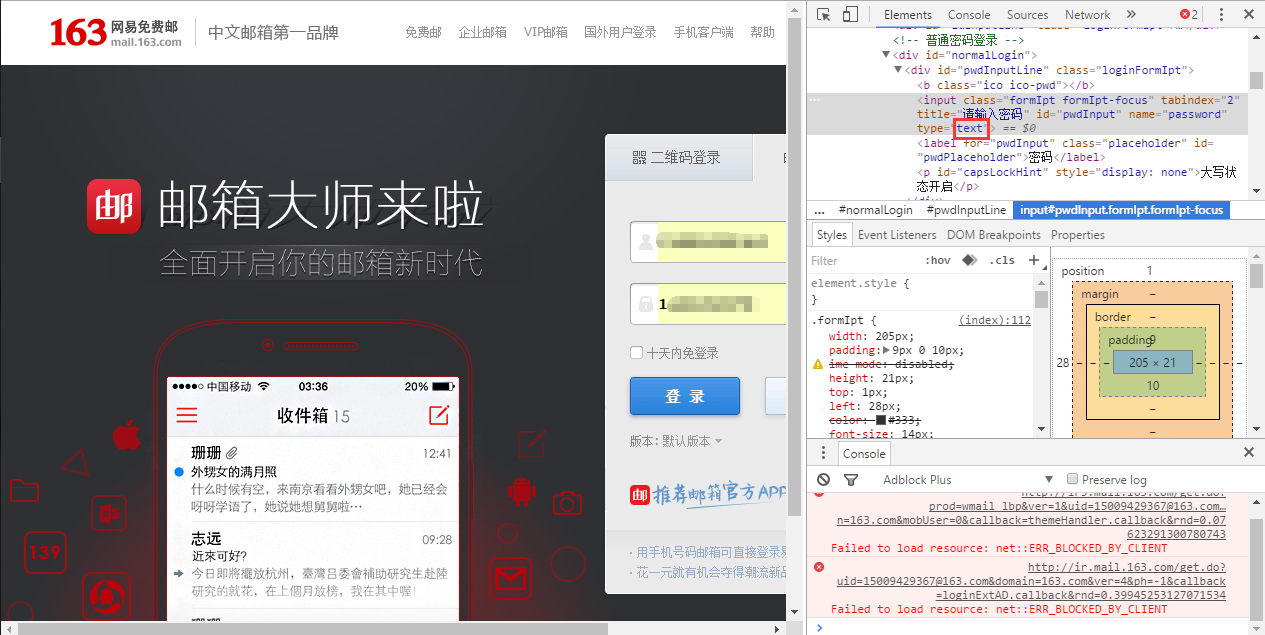Click the 推荐邮箱官方APP banner
The image size is (1265, 635).
coord(708,494)
